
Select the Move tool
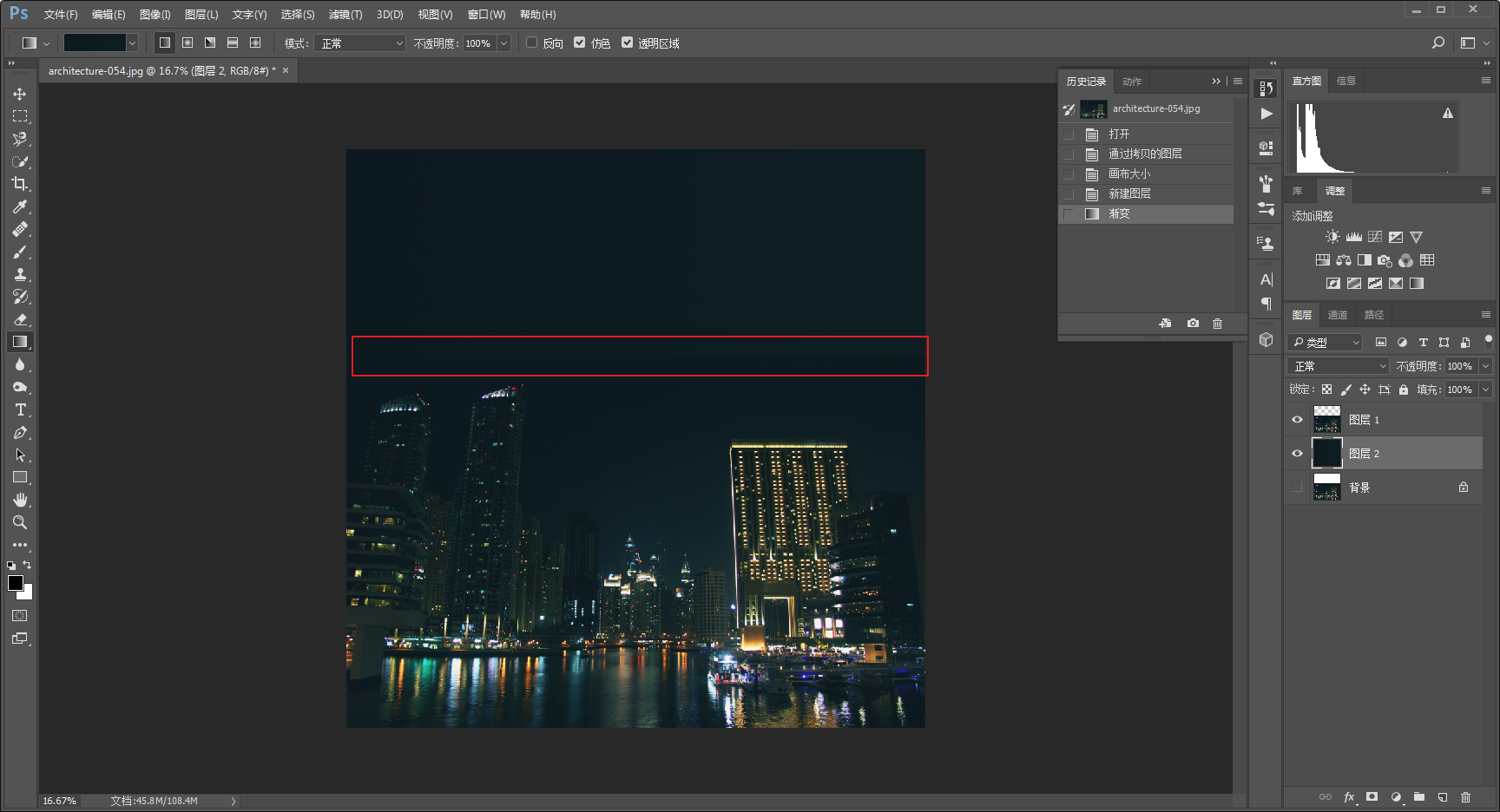(20, 94)
